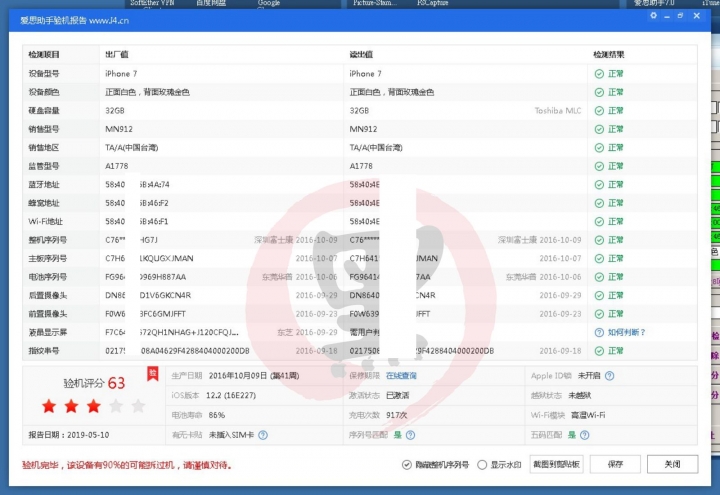
Task: Click 爱思助手验机报告 window title text
Action: (74, 21)
